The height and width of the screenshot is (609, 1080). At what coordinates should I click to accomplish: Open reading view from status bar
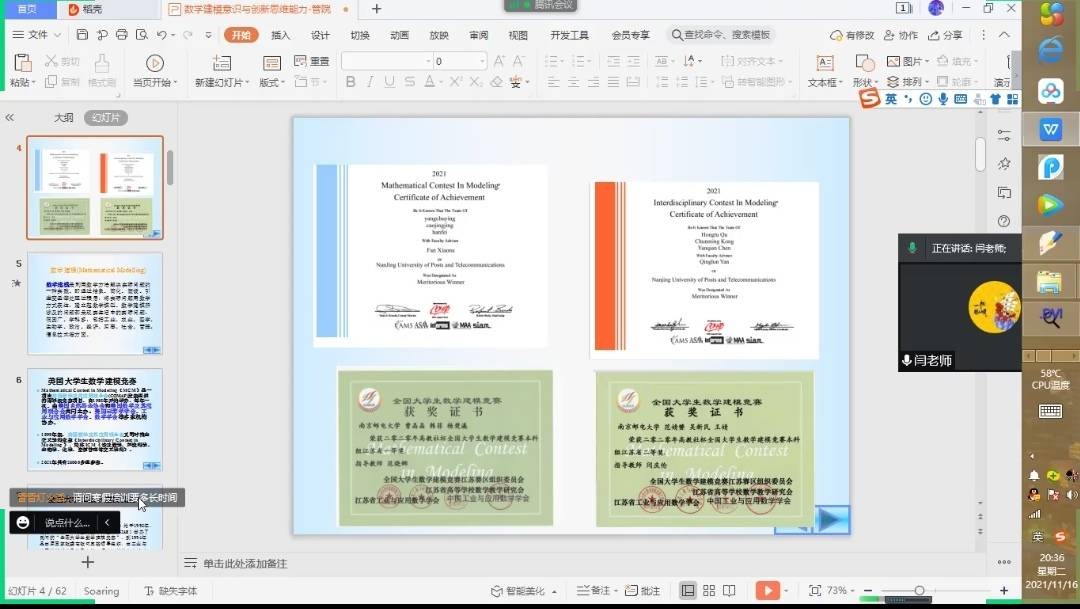coord(730,591)
